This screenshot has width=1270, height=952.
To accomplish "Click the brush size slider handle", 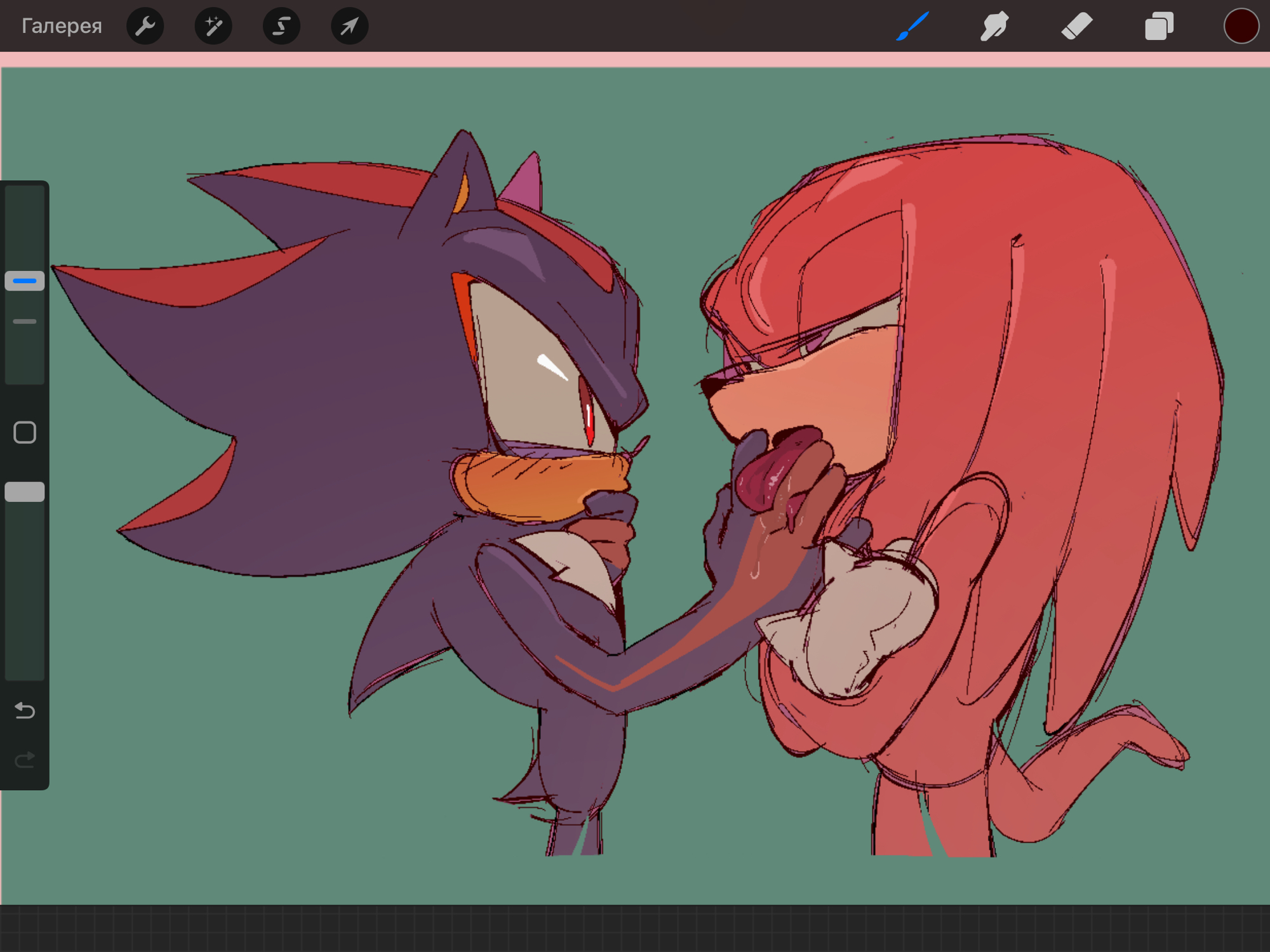I will coord(25,281).
